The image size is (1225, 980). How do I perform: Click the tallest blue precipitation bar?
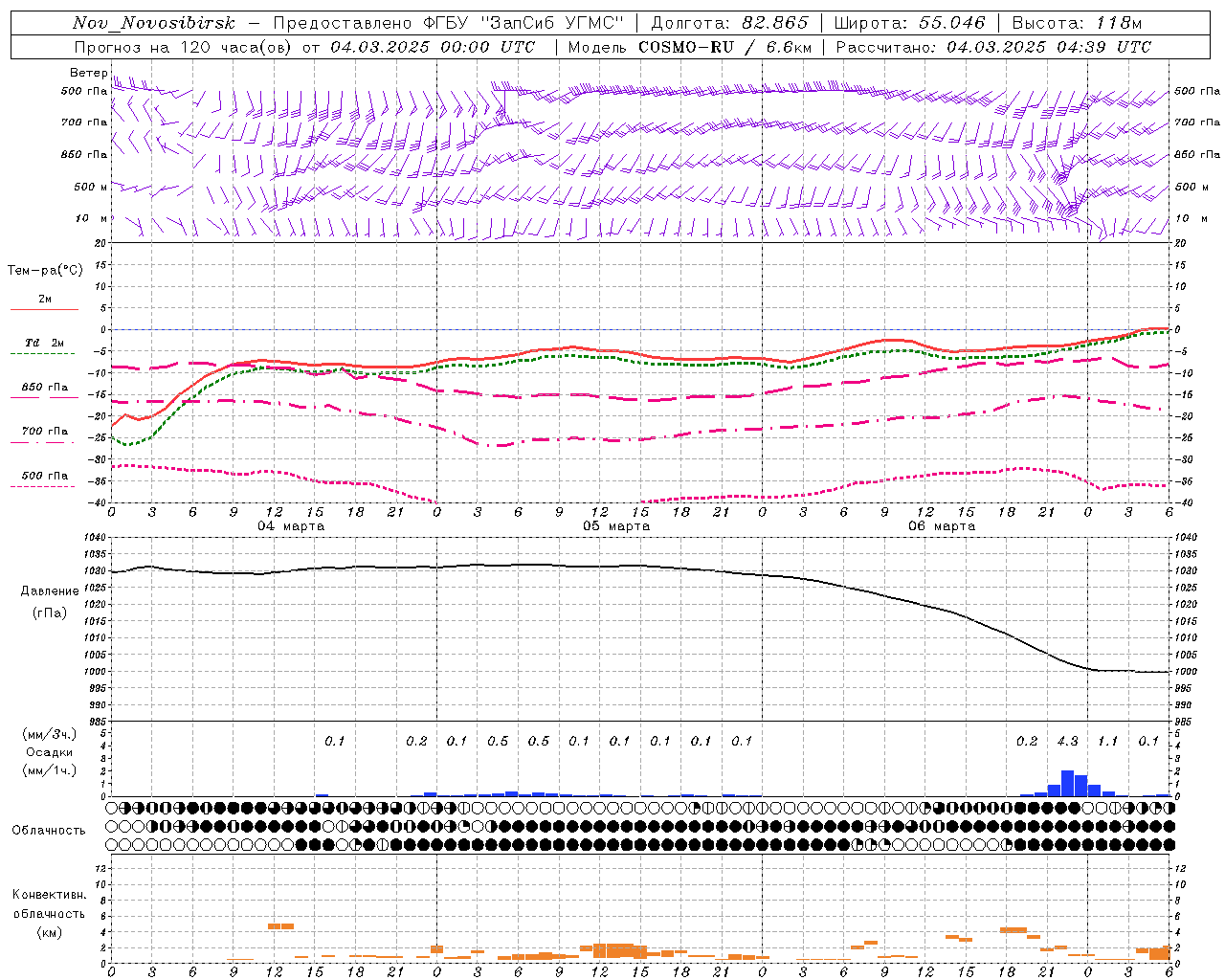pyautogui.click(x=1067, y=783)
